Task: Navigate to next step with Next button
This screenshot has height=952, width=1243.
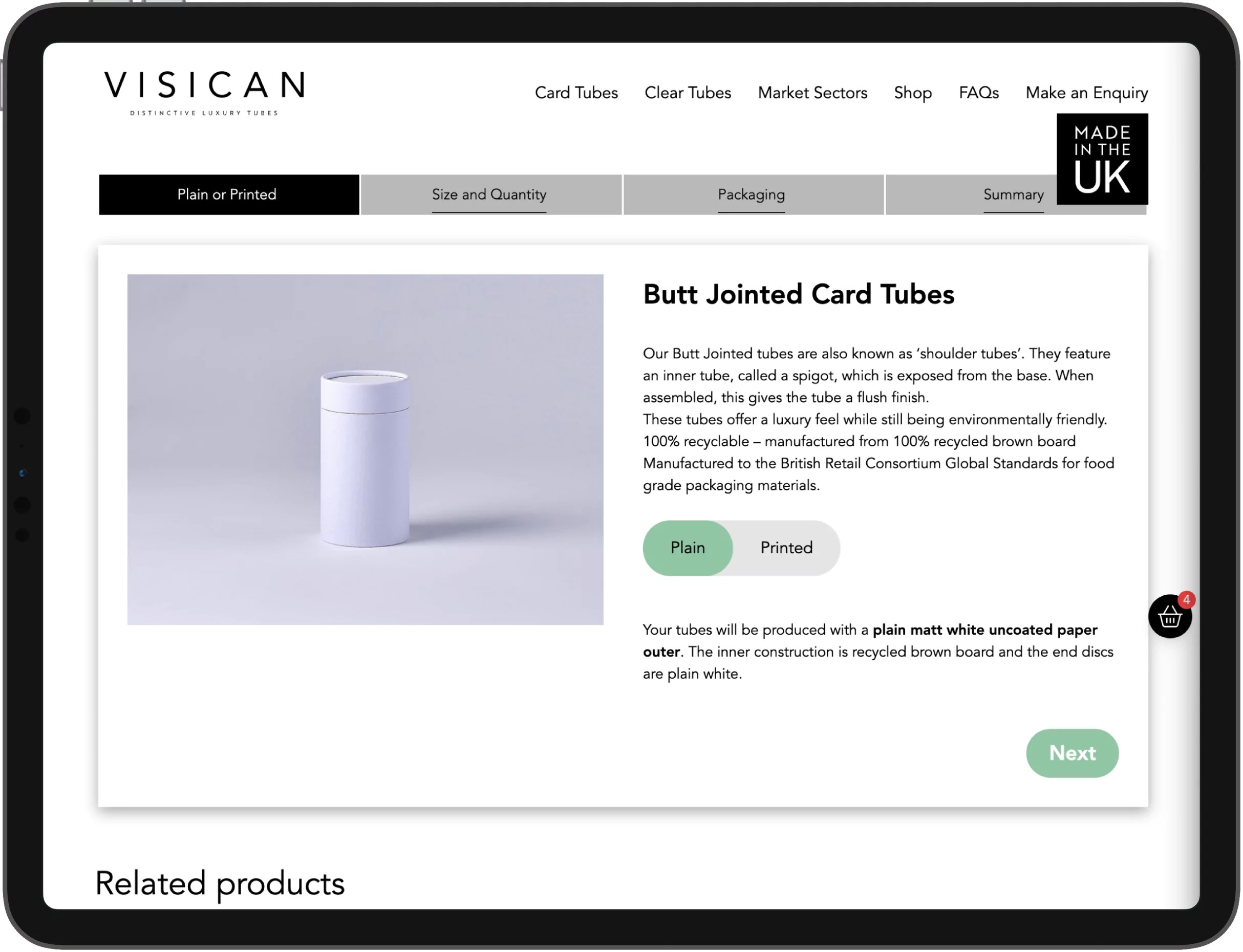Action: tap(1072, 753)
